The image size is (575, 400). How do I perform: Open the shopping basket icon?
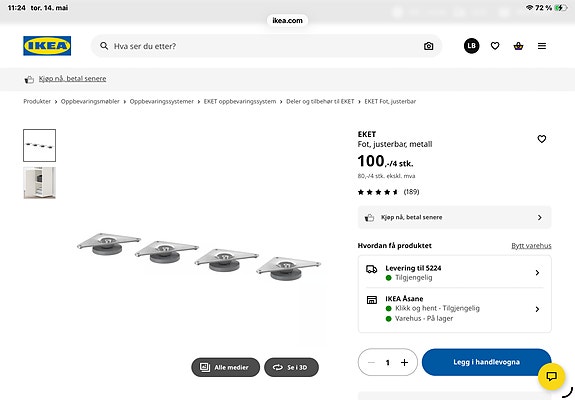pos(518,46)
